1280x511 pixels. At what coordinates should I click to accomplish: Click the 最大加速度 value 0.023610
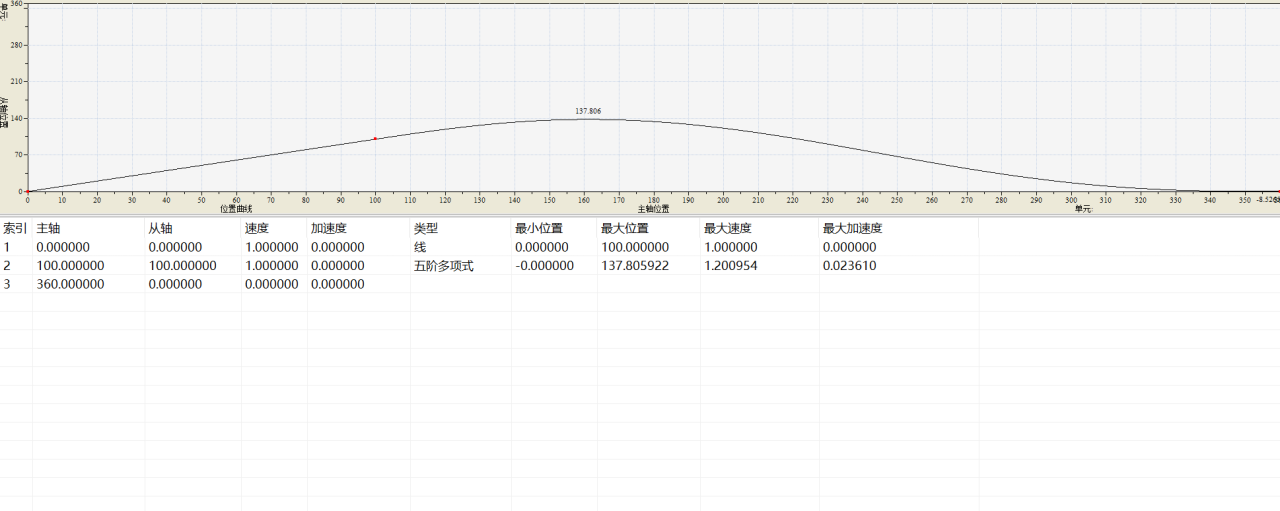850,266
